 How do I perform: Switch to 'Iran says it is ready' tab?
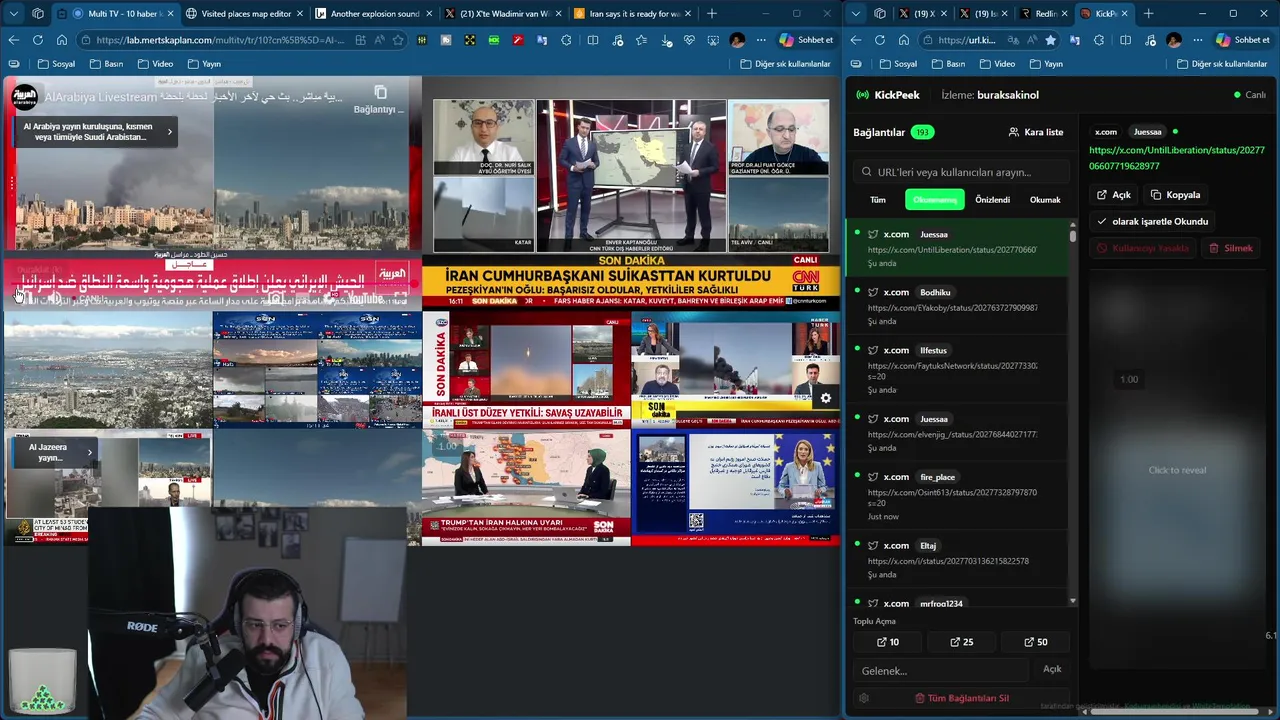point(632,13)
